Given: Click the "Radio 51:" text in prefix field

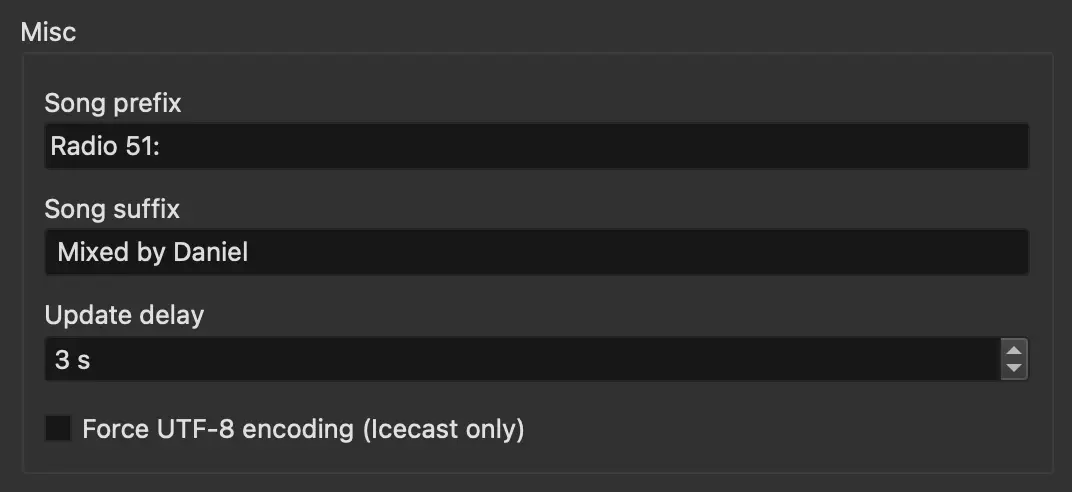Looking at the screenshot, I should tap(112, 147).
